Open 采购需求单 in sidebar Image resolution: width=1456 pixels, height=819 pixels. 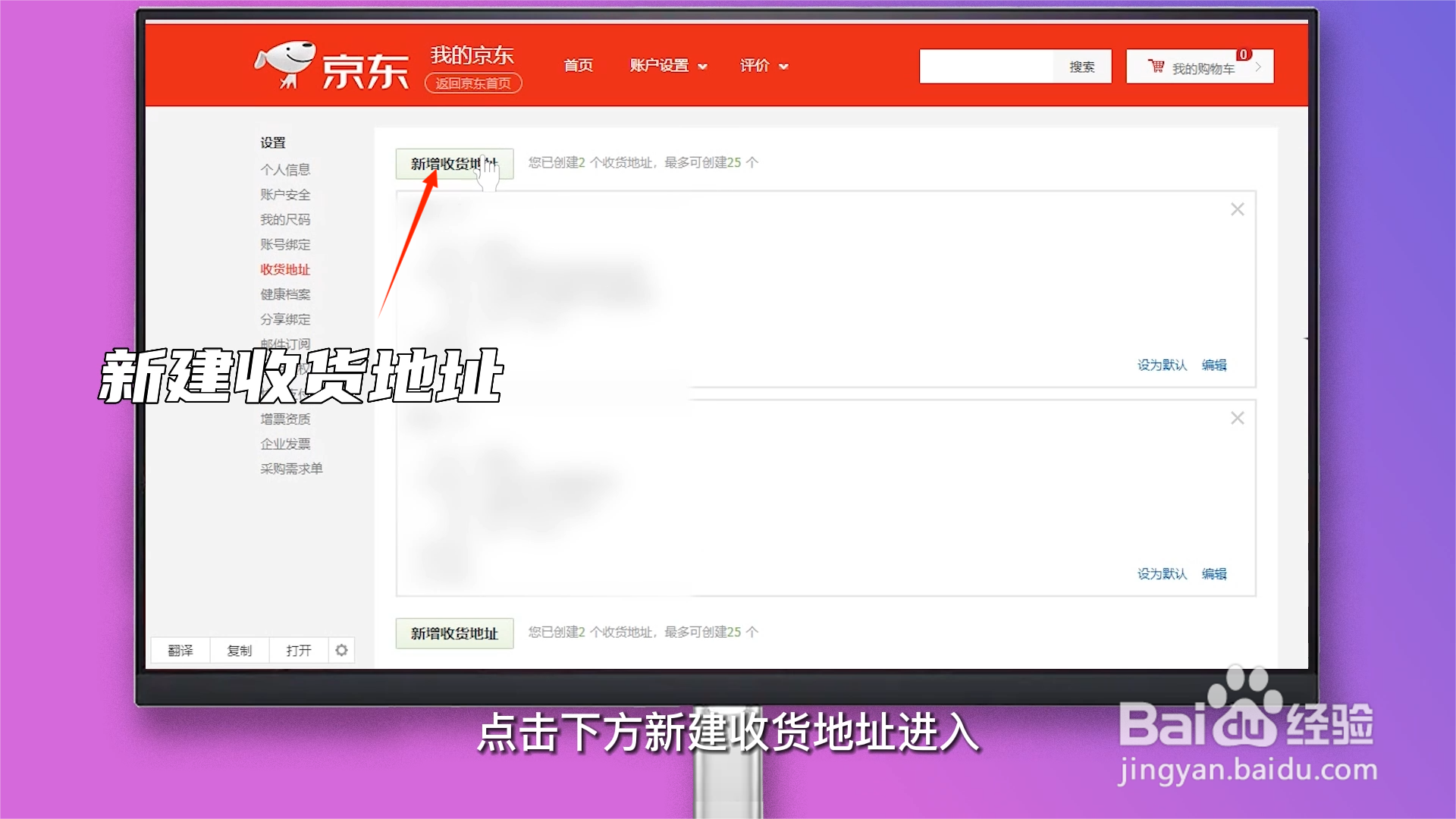[x=291, y=469]
